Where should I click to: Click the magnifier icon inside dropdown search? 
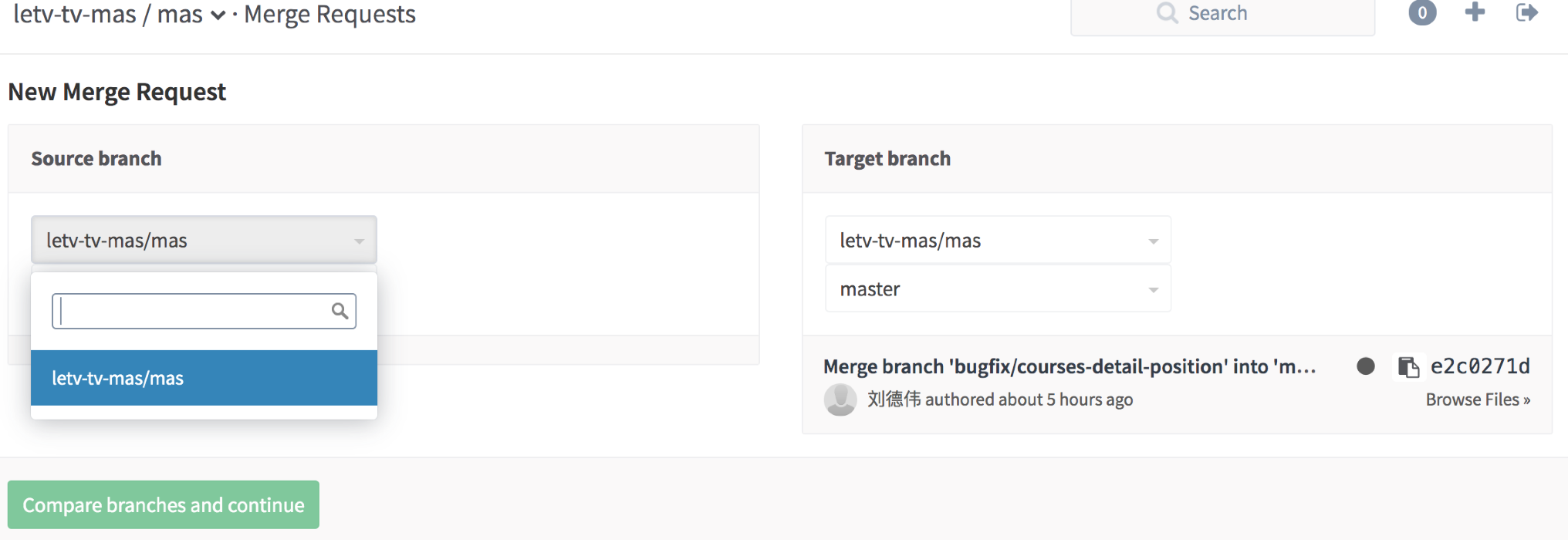pos(340,311)
